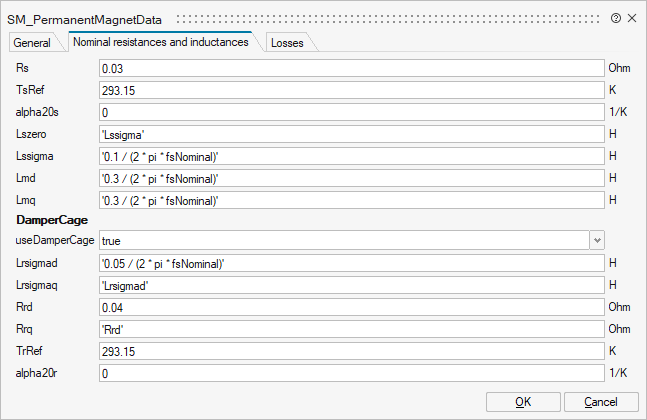Click the Cancel button
The width and height of the screenshot is (647, 420).
point(601,401)
